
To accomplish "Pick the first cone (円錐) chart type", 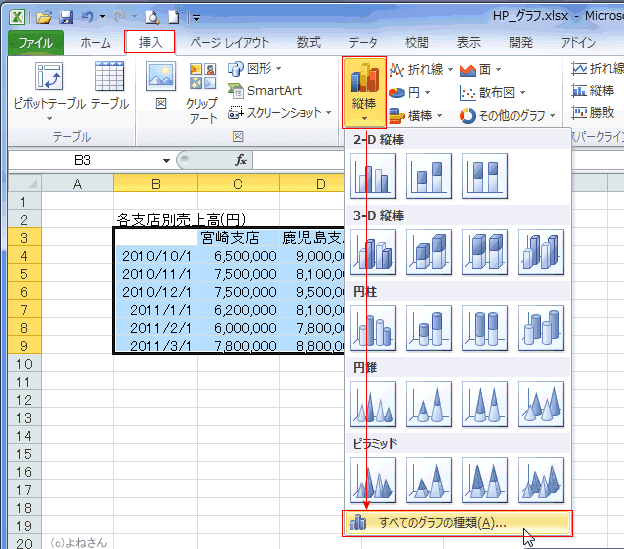I will 374,404.
